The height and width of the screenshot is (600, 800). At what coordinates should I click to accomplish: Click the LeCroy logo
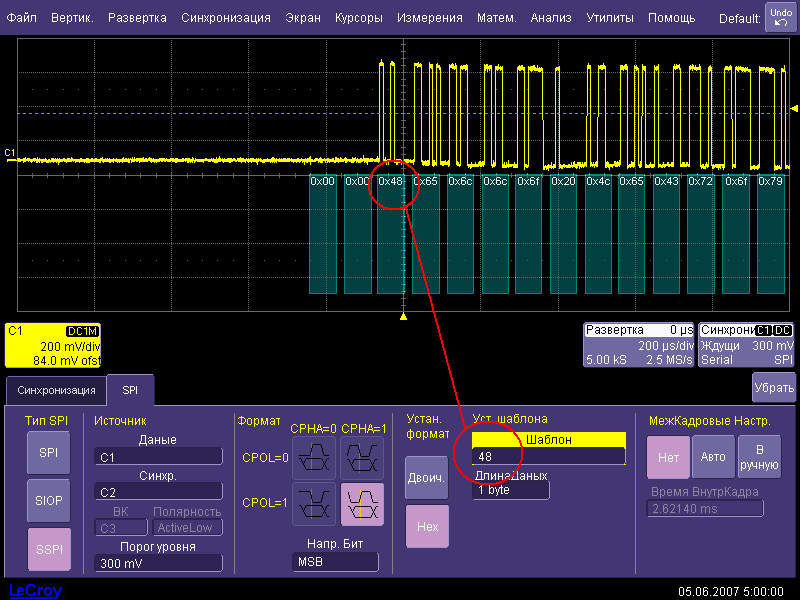pyautogui.click(x=35, y=590)
